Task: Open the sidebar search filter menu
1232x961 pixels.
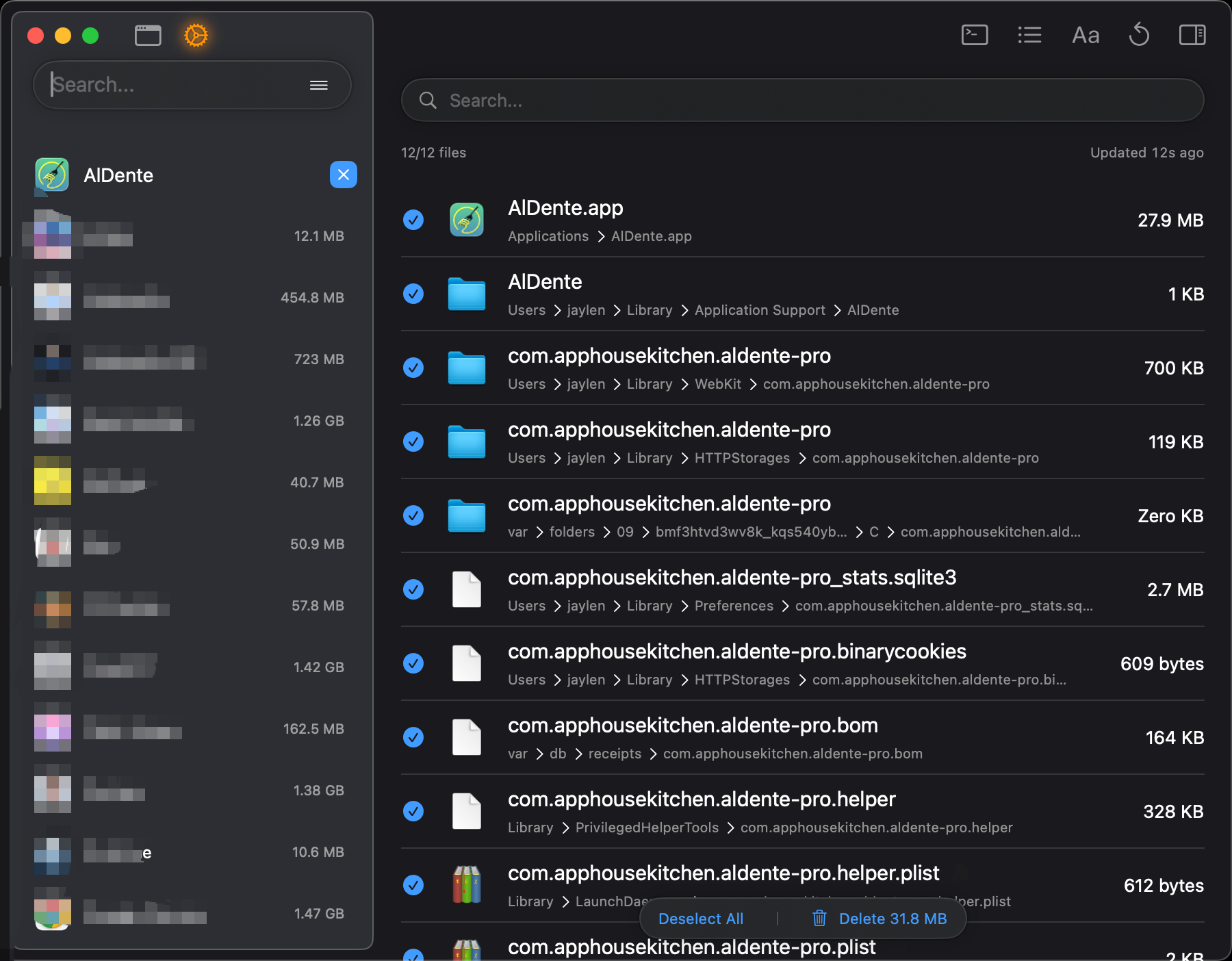Action: (319, 85)
